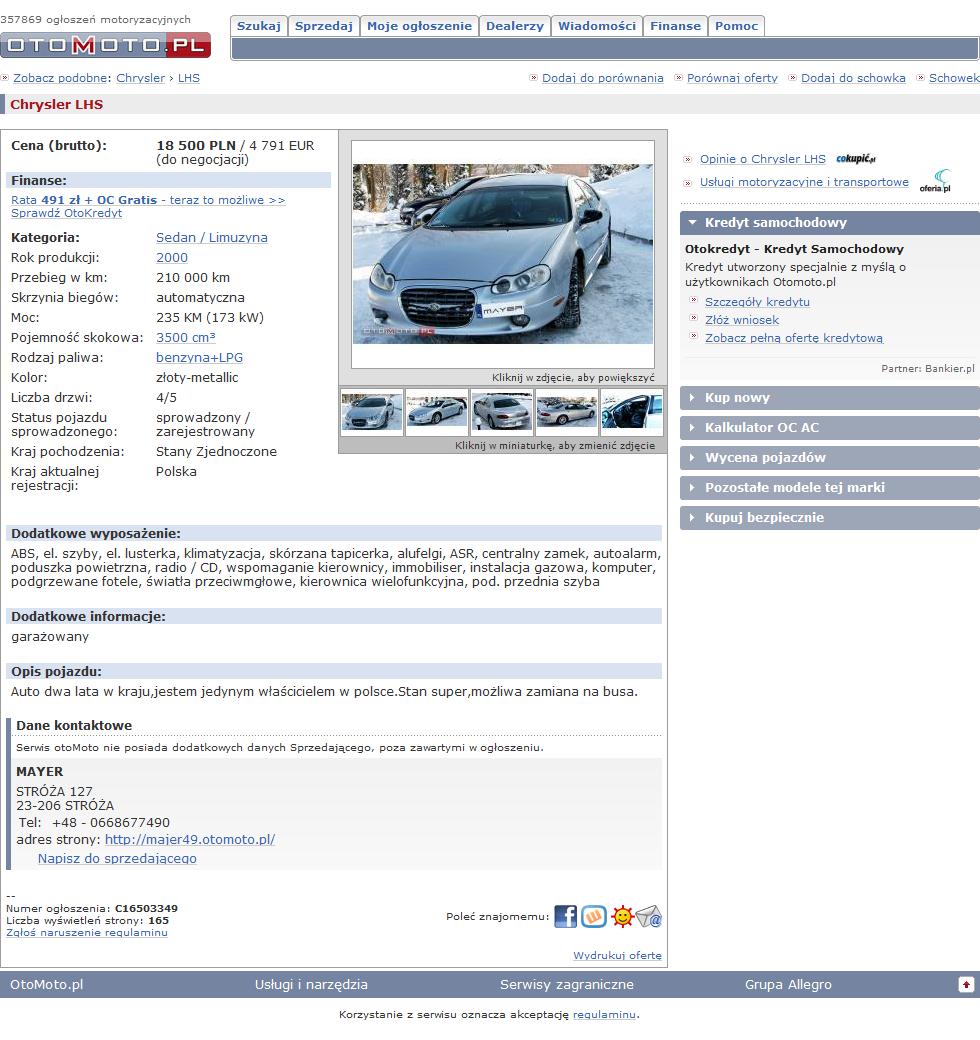Click the smiling sun share icon
The width and height of the screenshot is (980, 1040).
tap(622, 917)
